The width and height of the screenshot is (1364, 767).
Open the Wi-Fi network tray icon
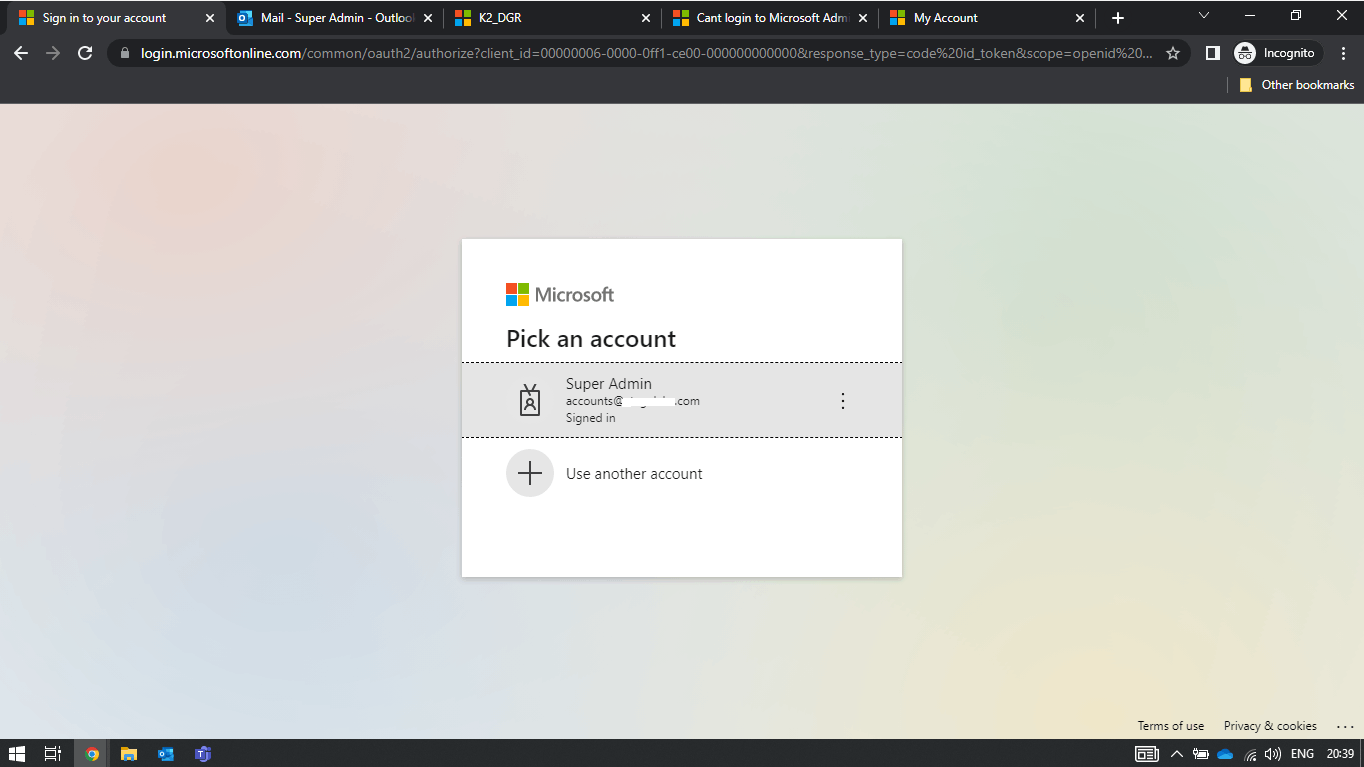pos(1250,754)
